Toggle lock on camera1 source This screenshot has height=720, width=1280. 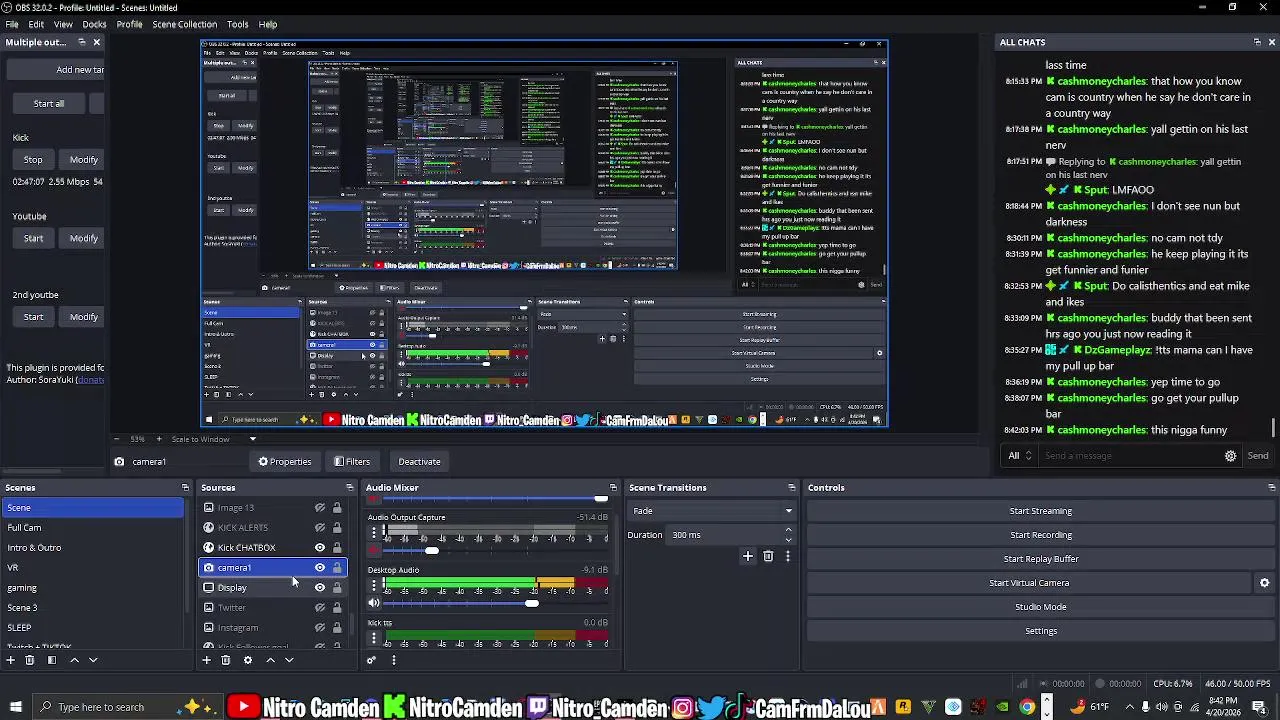coord(337,568)
